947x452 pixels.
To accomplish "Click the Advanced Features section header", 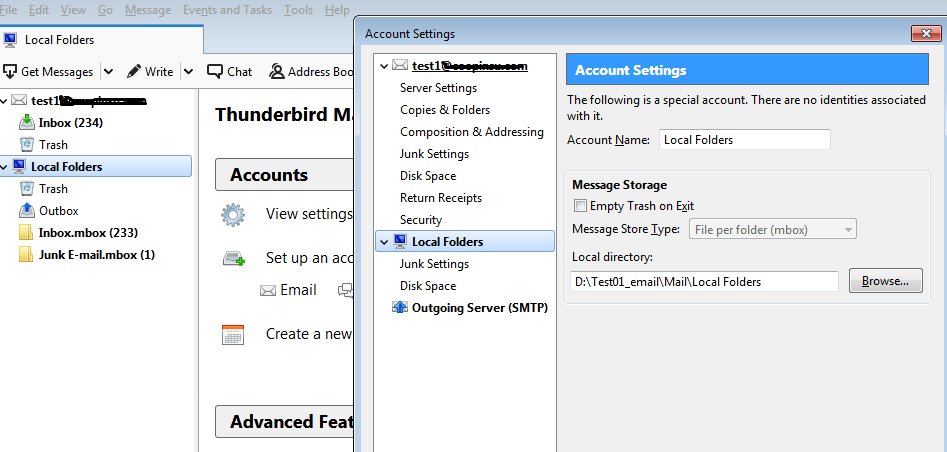I will tap(284, 421).
